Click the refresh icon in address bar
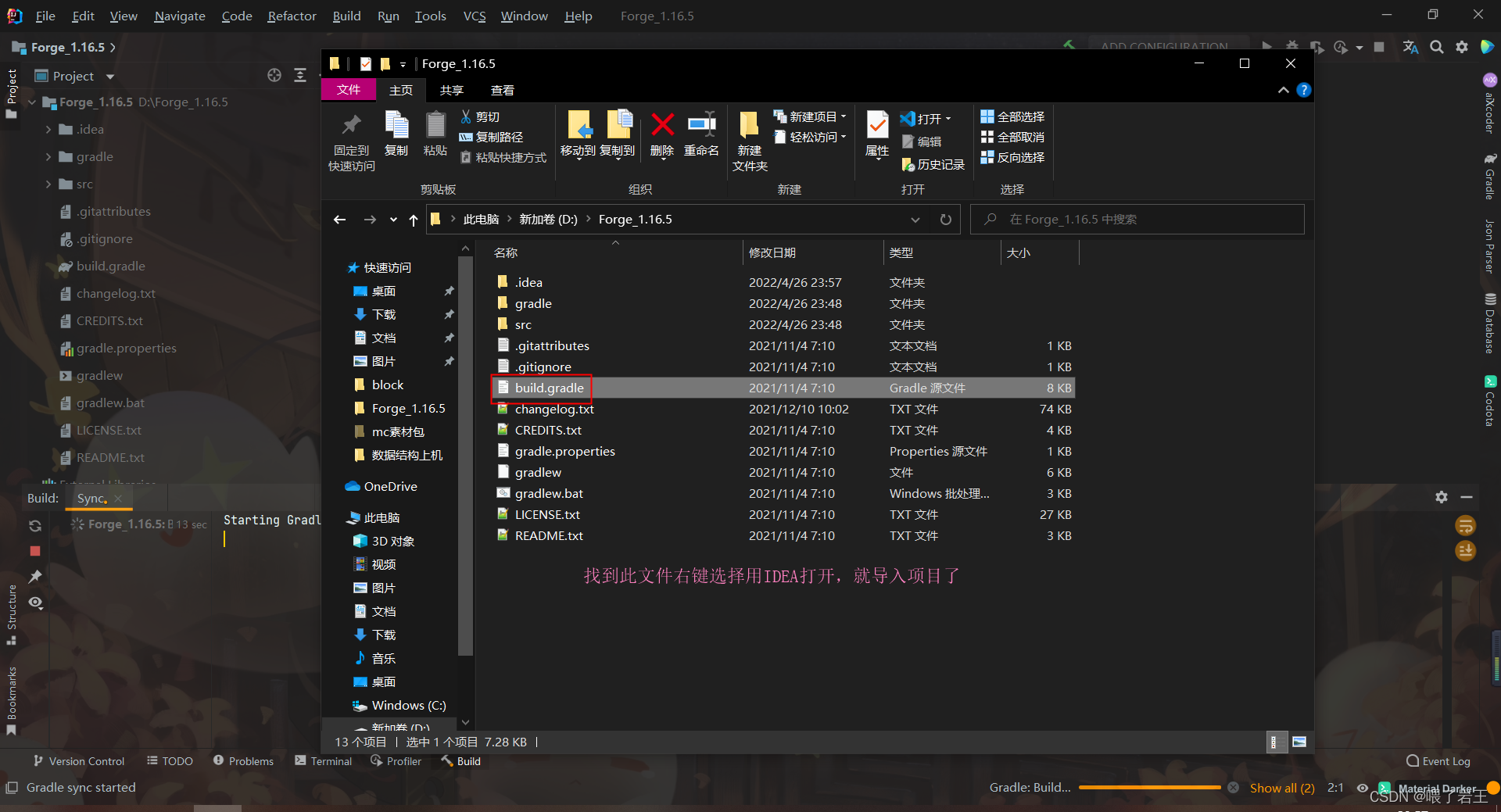Screen dimensions: 1501x812 pyautogui.click(x=946, y=220)
